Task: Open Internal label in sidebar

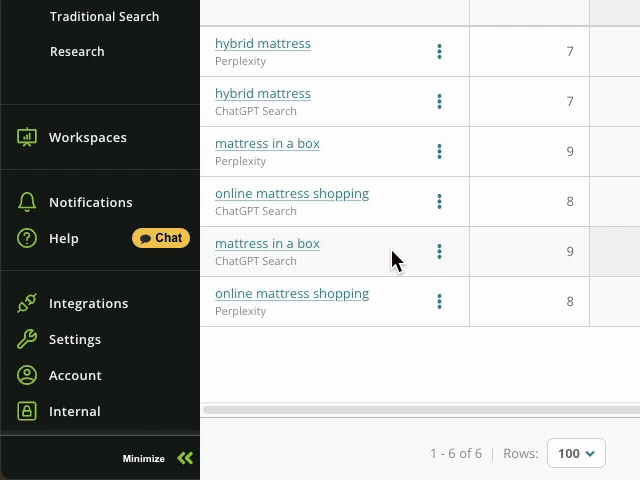Action: [75, 411]
